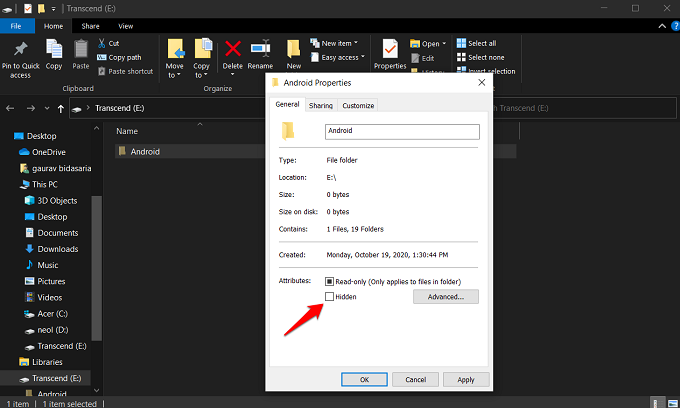Go forward with the right arrow
This screenshot has width=680, height=408.
coord(30,108)
